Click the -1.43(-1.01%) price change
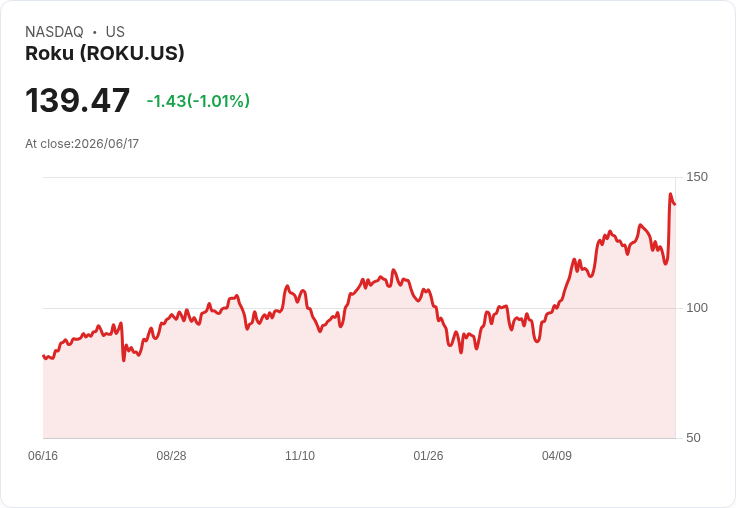 coord(198,101)
